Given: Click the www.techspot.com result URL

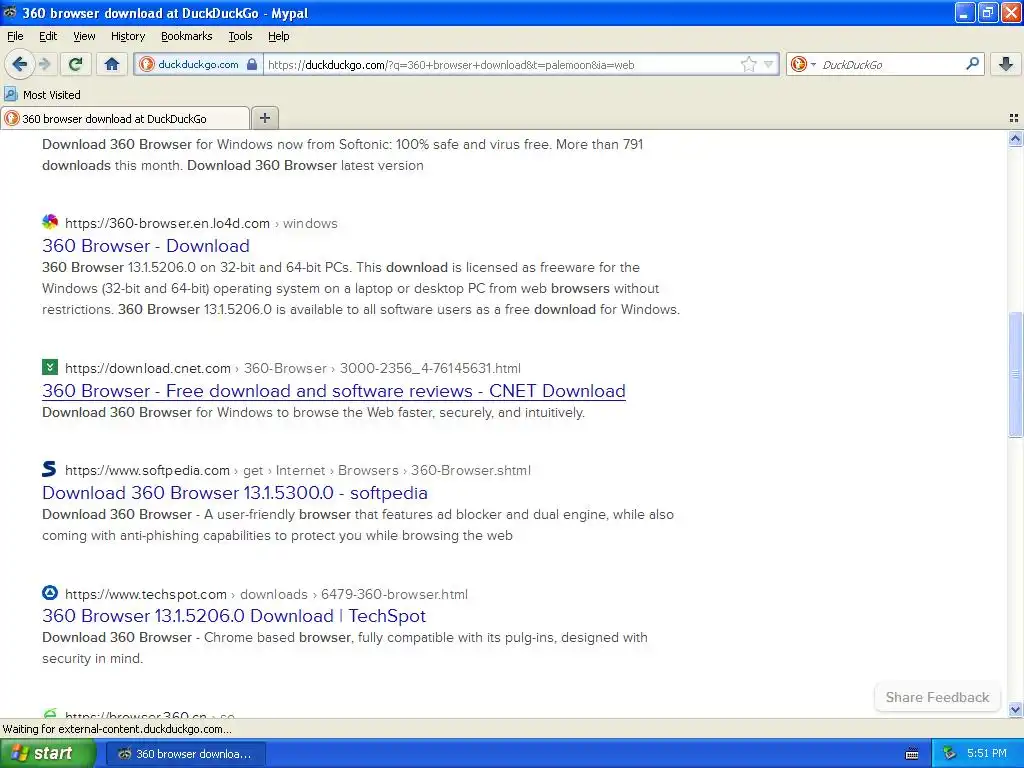Looking at the screenshot, I should click(x=266, y=594).
